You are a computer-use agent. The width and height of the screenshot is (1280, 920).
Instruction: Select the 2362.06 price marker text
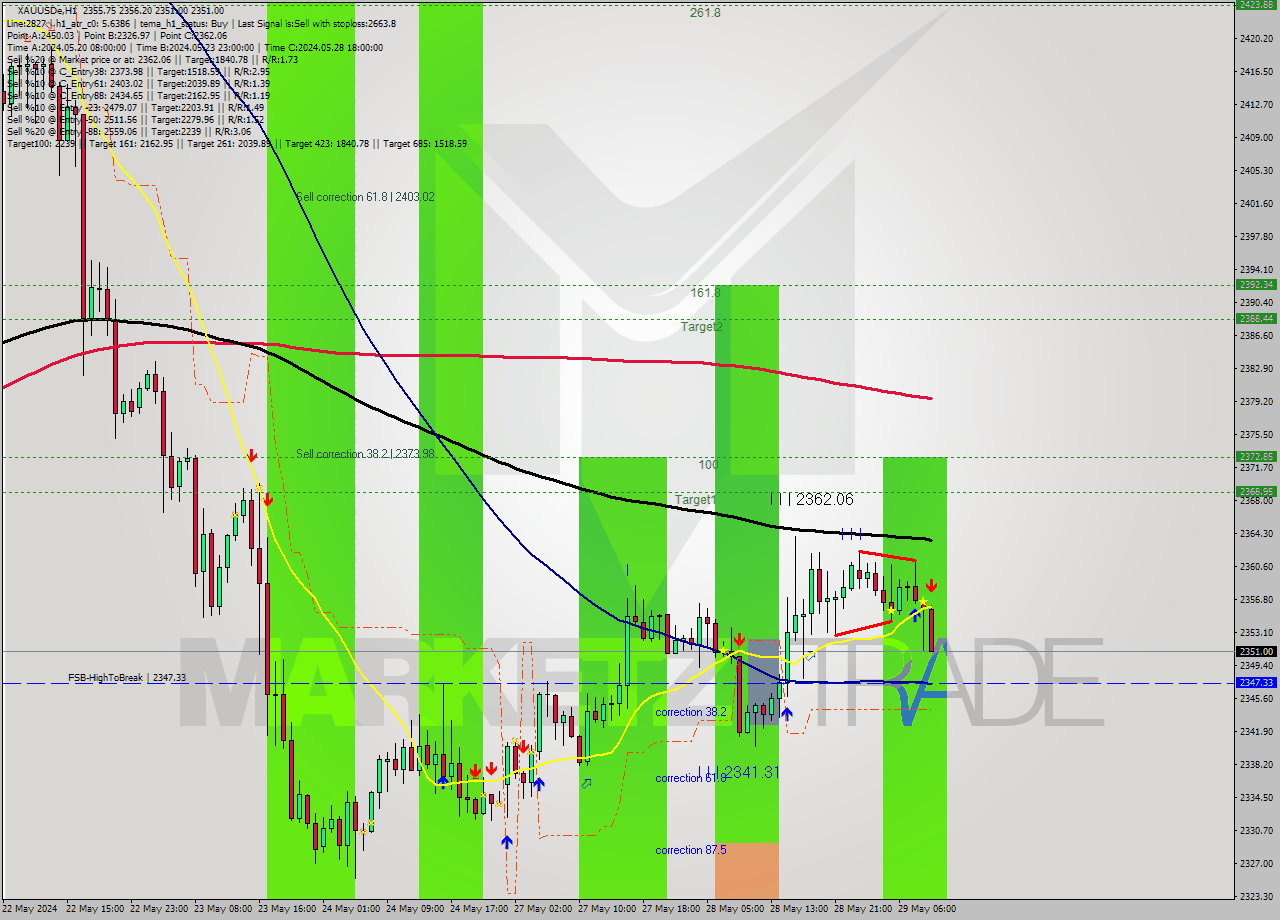824,499
